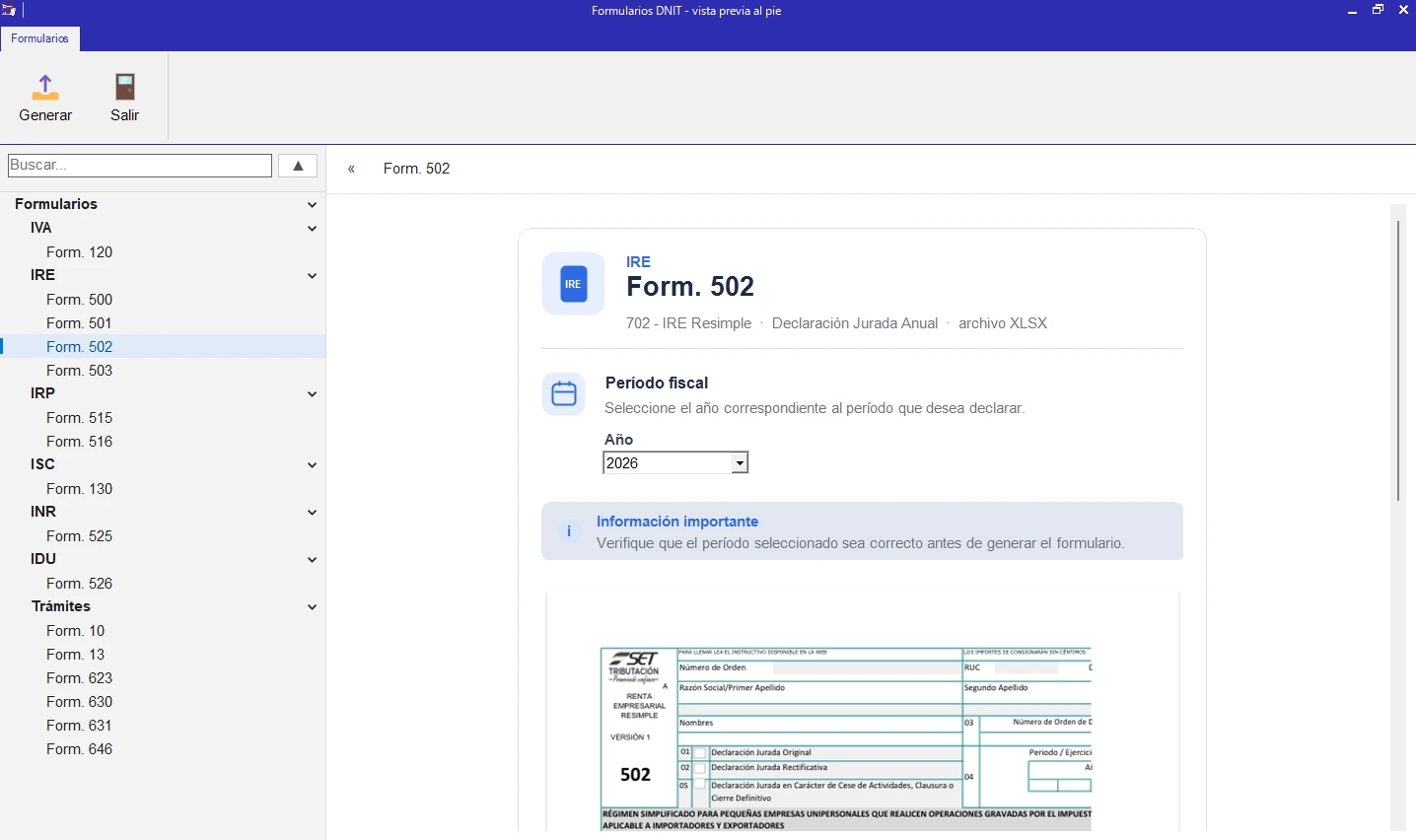Click the info icon in Información importante
The image size is (1416, 840).
point(569,531)
